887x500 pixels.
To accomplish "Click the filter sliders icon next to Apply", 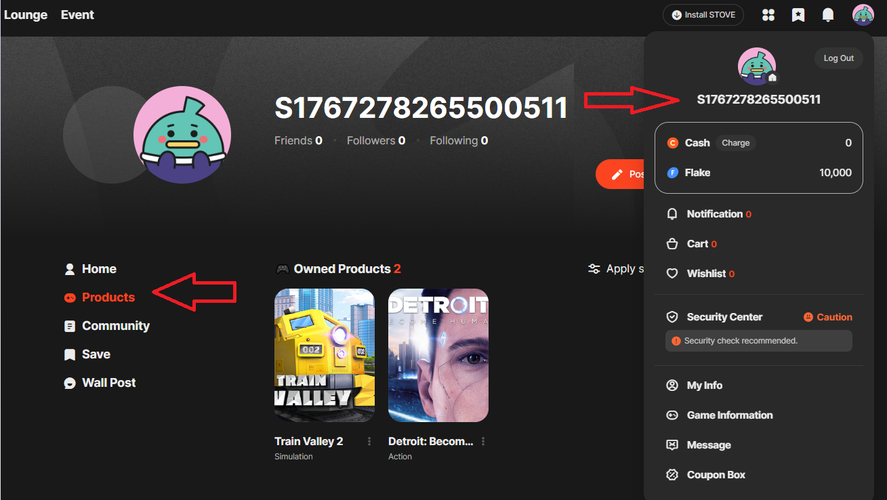I will [x=594, y=269].
